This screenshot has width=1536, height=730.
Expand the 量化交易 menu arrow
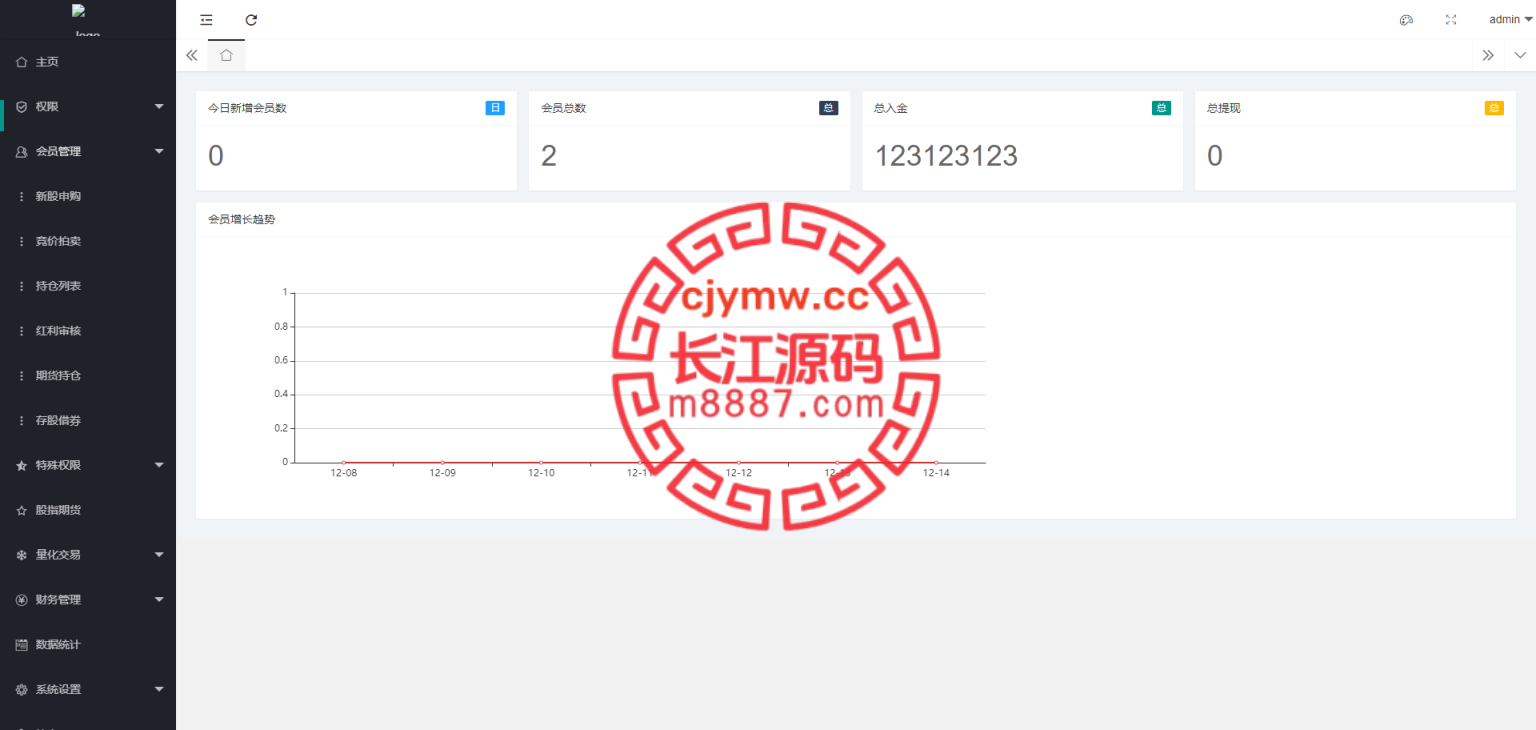point(159,554)
